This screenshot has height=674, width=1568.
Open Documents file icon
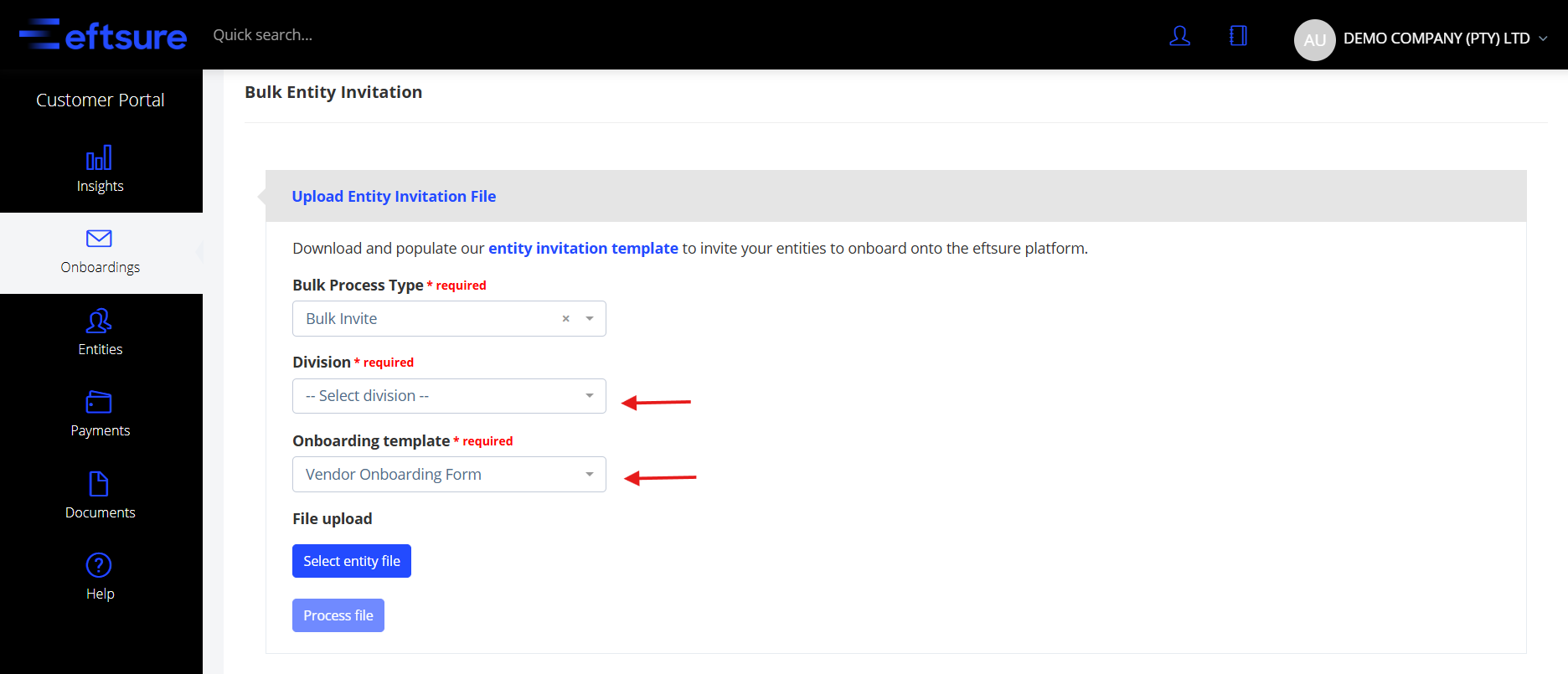(x=99, y=484)
